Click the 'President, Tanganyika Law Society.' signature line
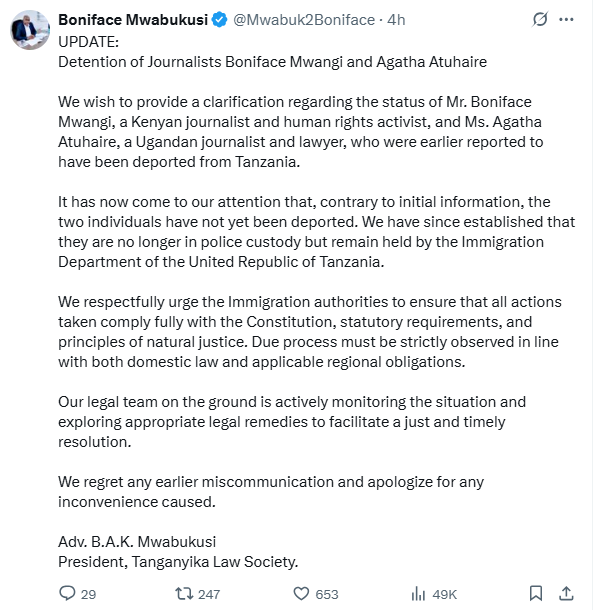Screen dimensions: 598x610 point(178,562)
